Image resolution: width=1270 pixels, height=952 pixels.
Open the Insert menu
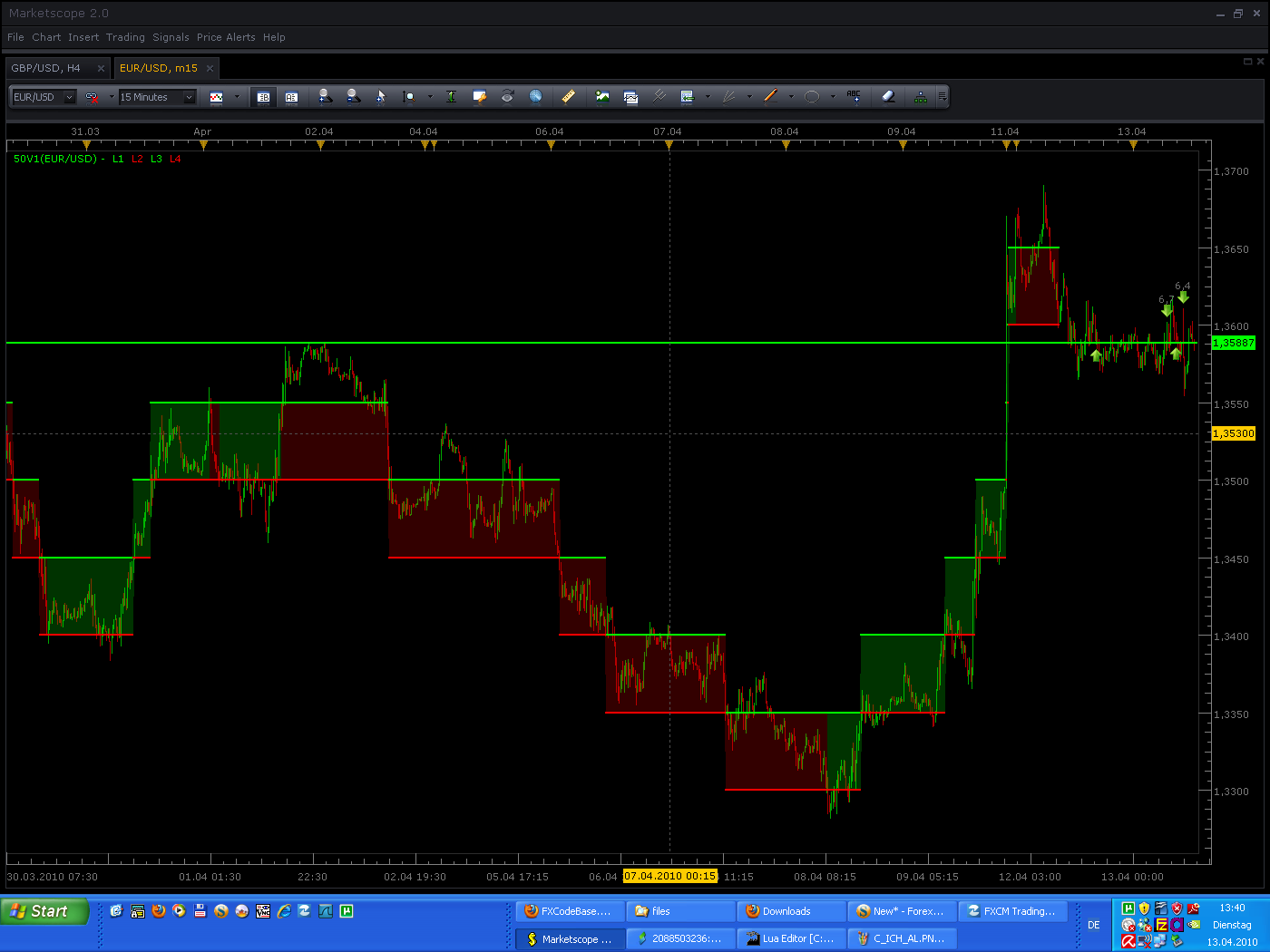pyautogui.click(x=83, y=37)
